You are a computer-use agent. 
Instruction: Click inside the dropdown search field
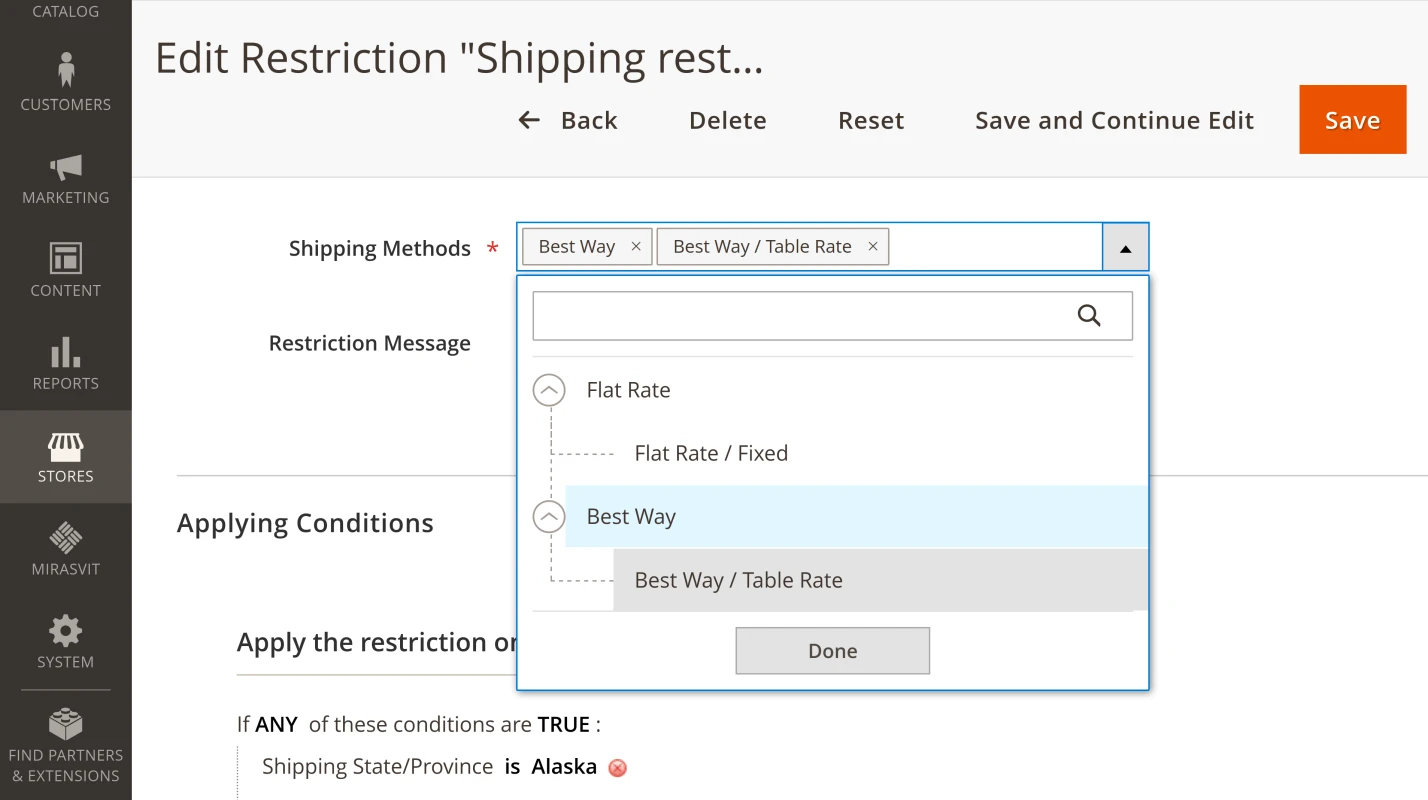(x=800, y=315)
